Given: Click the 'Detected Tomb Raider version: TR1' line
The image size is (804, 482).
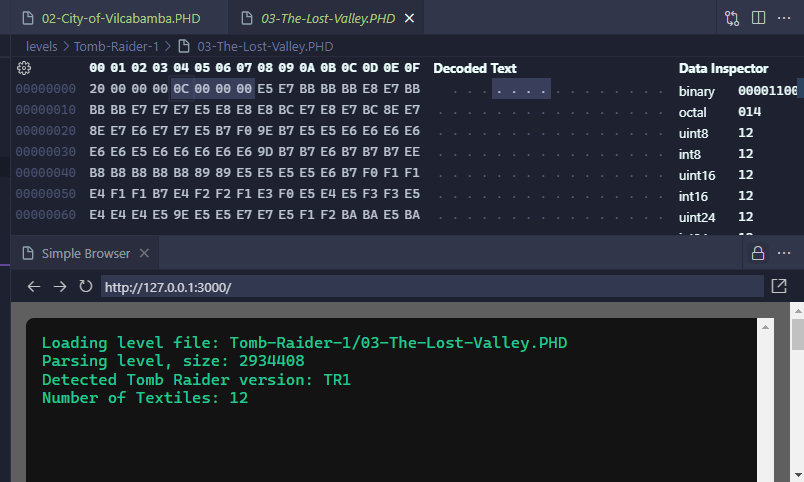Looking at the screenshot, I should tap(196, 379).
